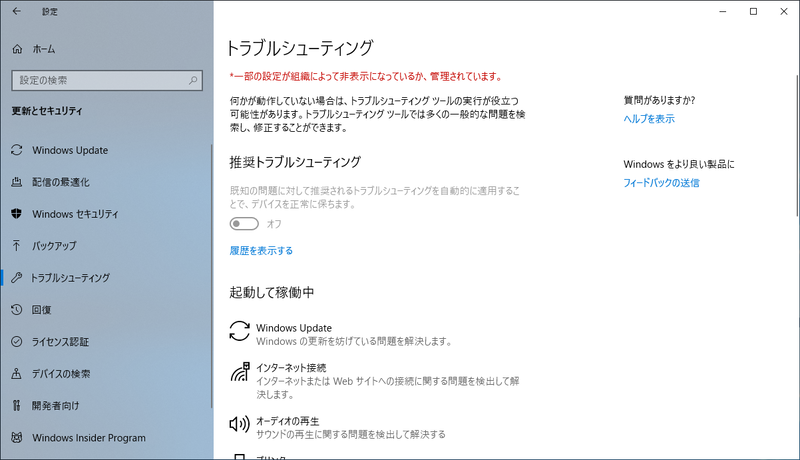Click the 設定の検索 search field
The height and width of the screenshot is (460, 800).
pos(107,81)
